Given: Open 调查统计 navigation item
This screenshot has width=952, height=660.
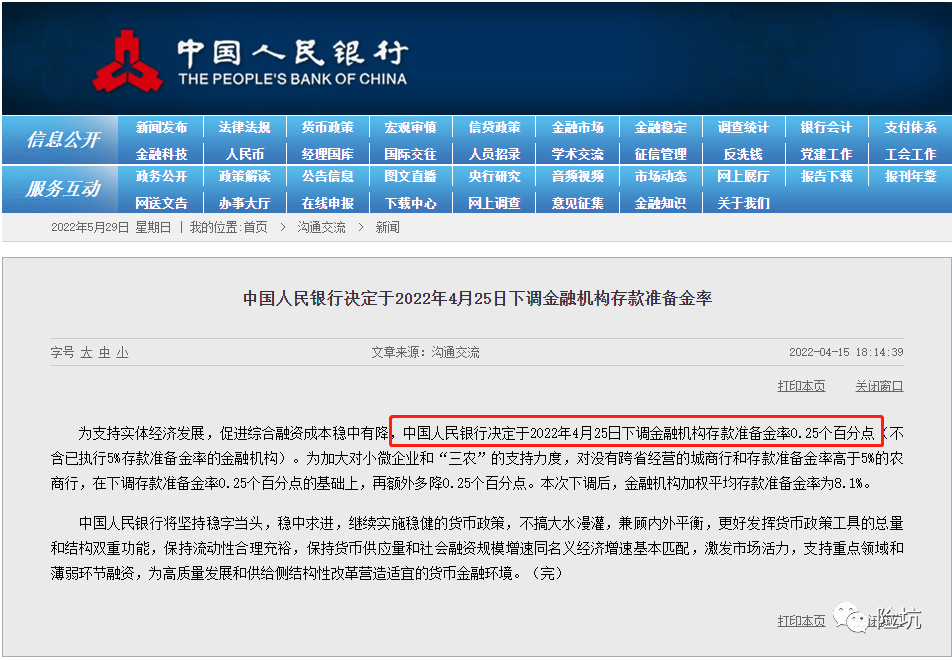Looking at the screenshot, I should (x=743, y=128).
